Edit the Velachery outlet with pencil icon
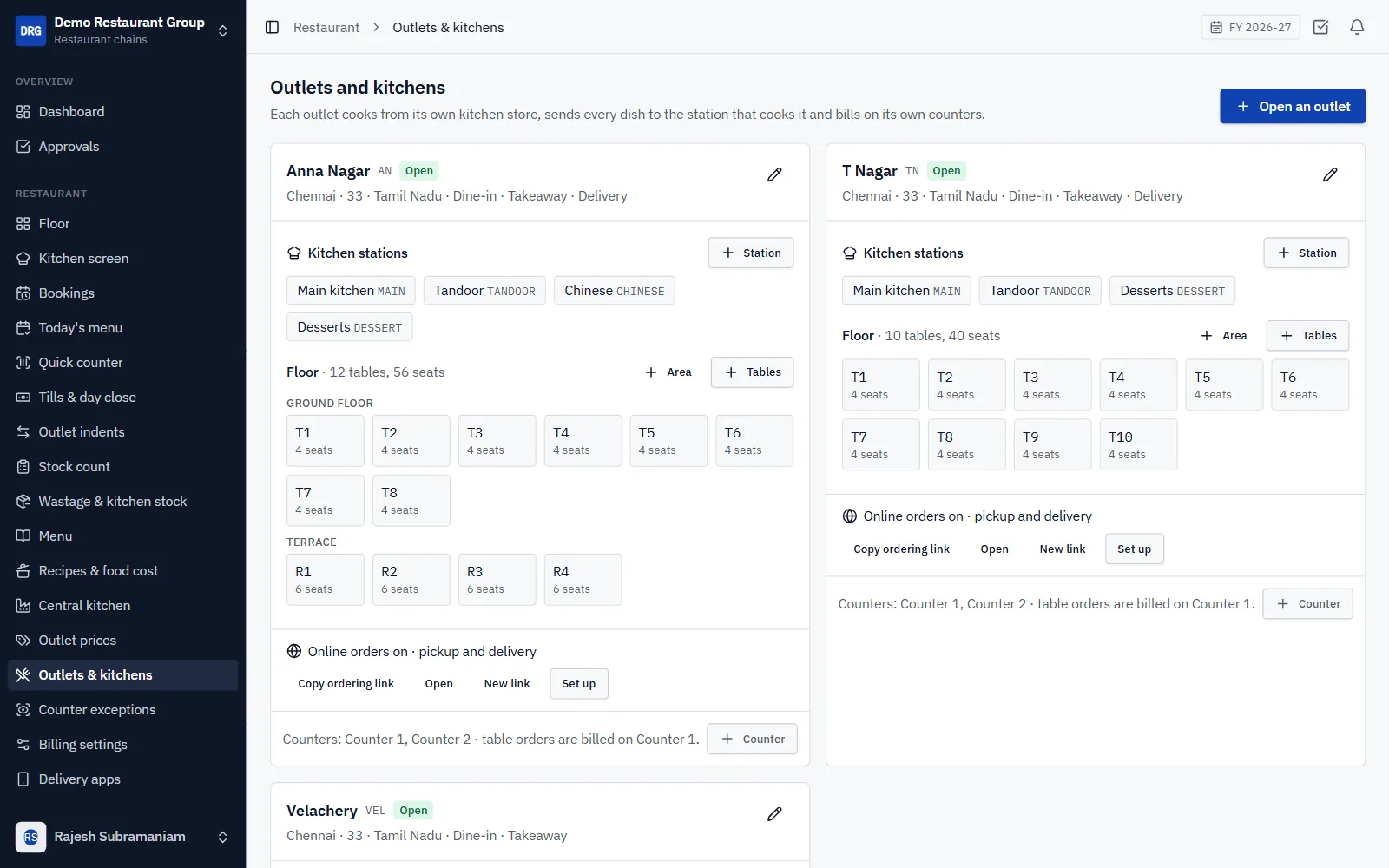The height and width of the screenshot is (868, 1389). [774, 814]
